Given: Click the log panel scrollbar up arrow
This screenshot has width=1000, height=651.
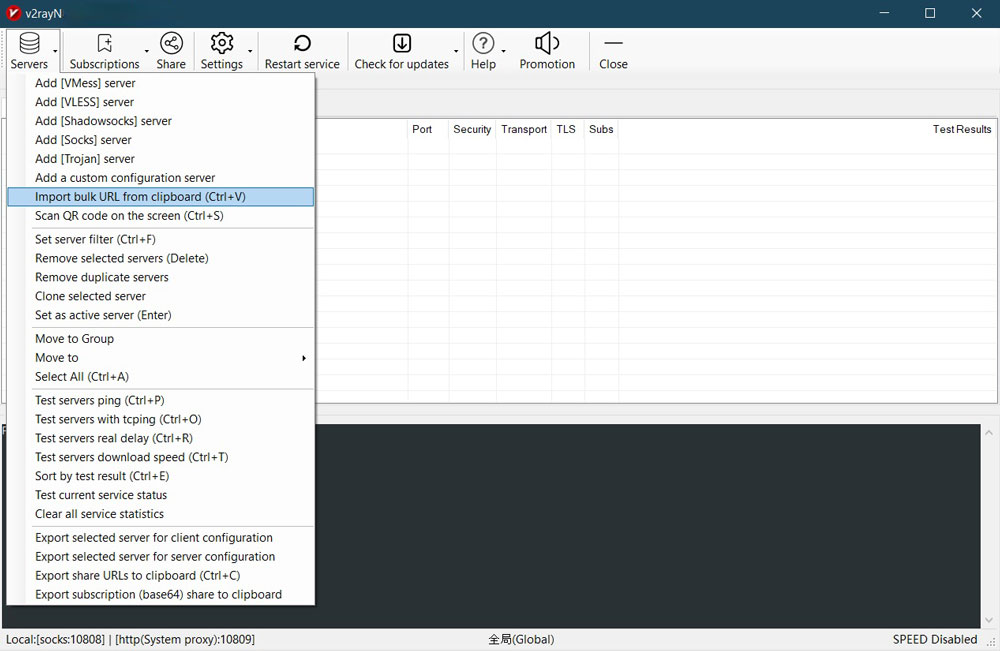Looking at the screenshot, I should click(x=990, y=434).
